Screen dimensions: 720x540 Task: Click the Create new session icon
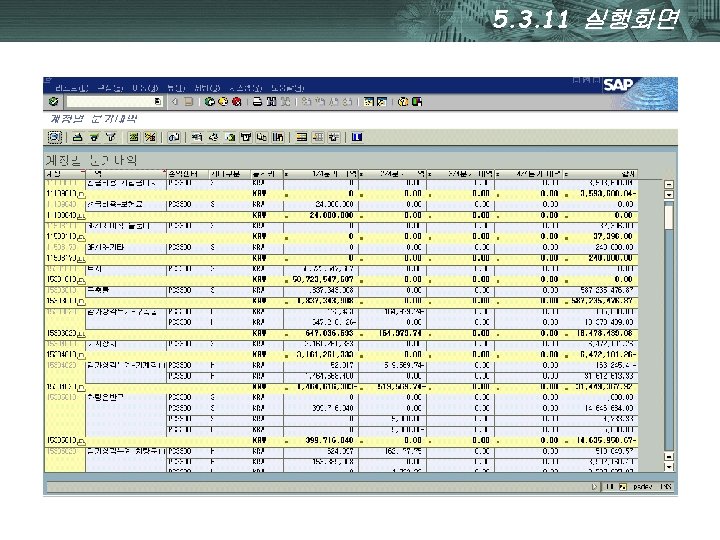click(368, 101)
